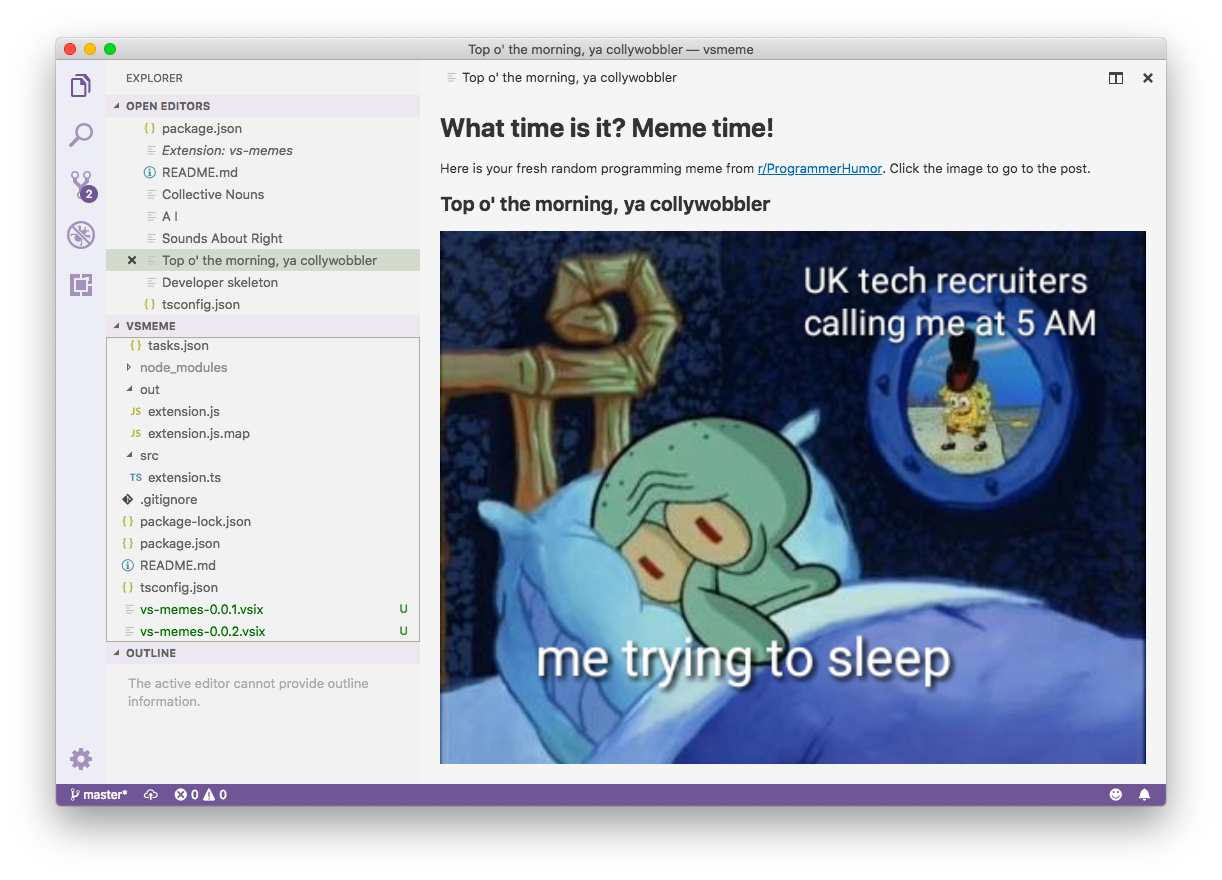This screenshot has width=1222, height=880.
Task: Select vs-memes-0.0.2.vsix file
Action: [x=263, y=631]
